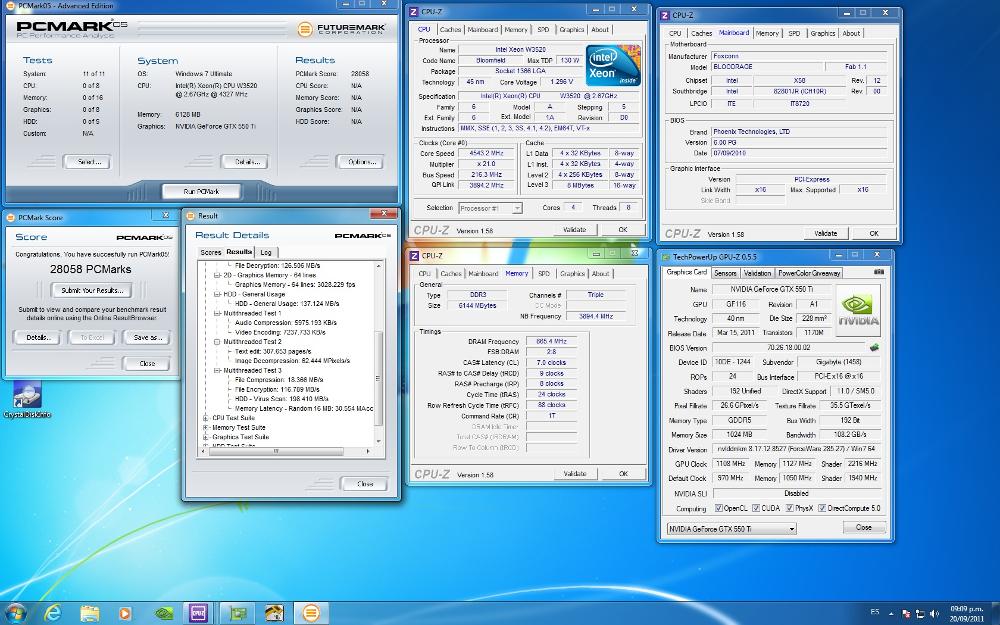Collapse the Multithreaded Test 1 node

[217, 313]
